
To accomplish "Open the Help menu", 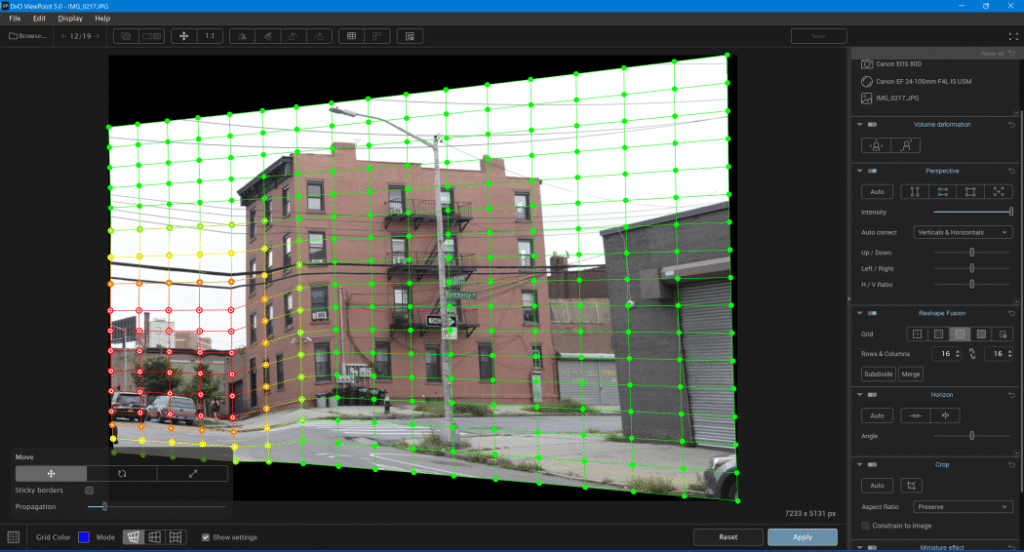I will point(103,18).
